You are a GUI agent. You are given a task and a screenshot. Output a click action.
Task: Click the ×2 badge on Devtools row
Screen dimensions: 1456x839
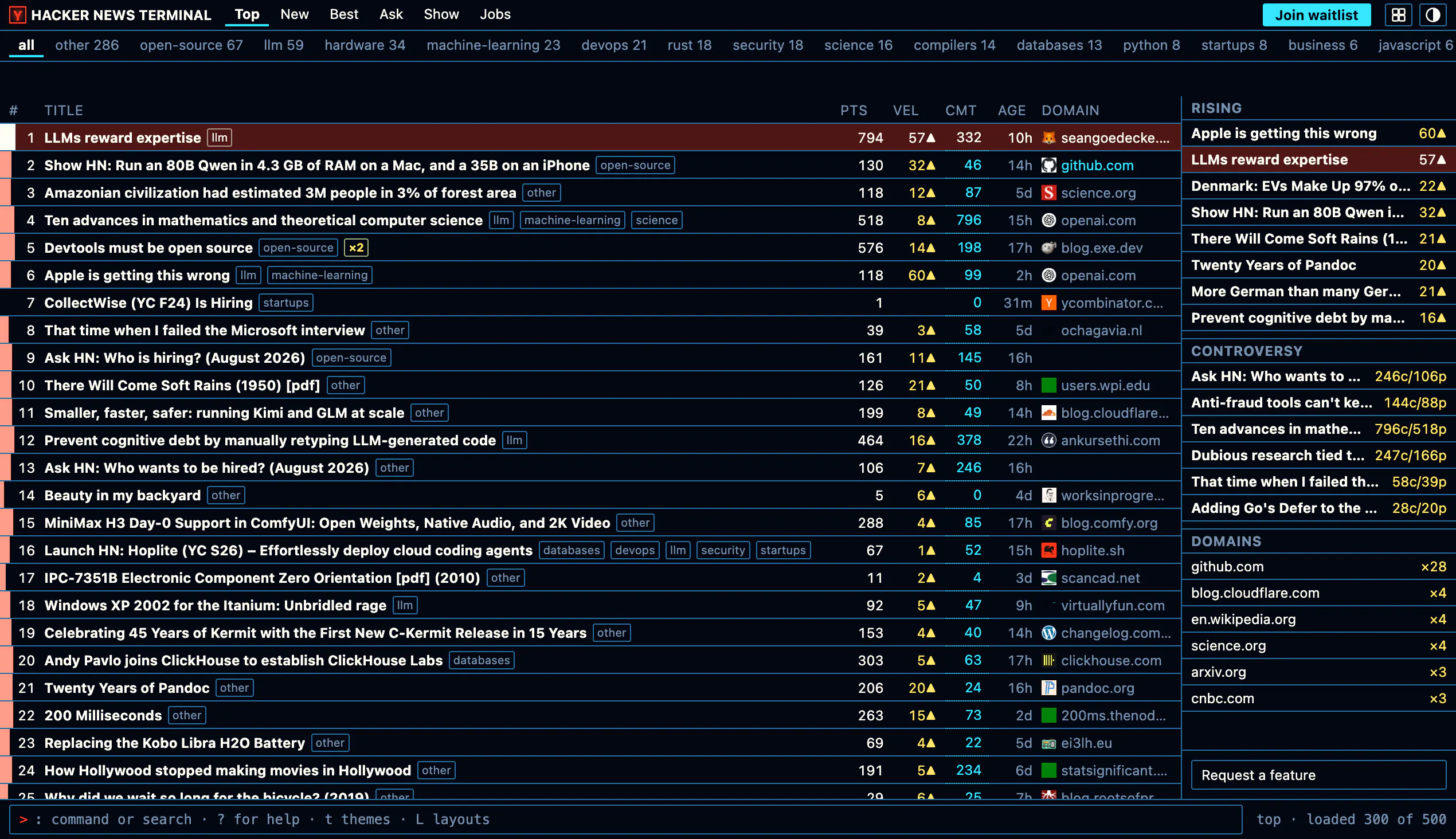356,248
